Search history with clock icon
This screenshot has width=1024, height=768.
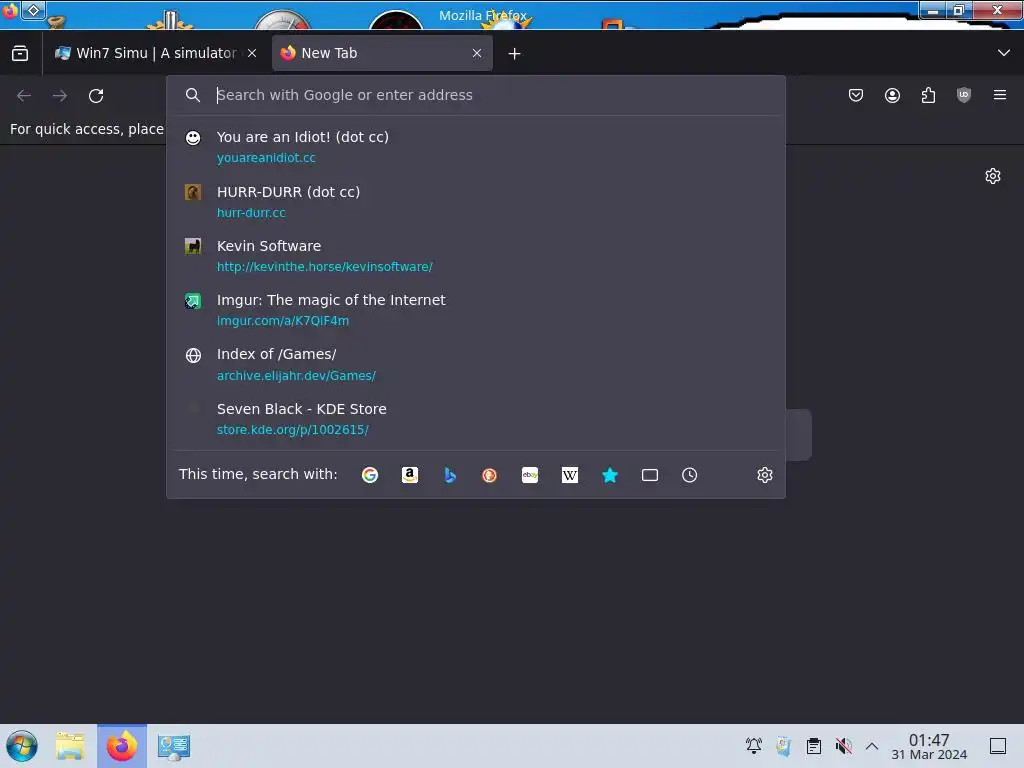click(690, 475)
